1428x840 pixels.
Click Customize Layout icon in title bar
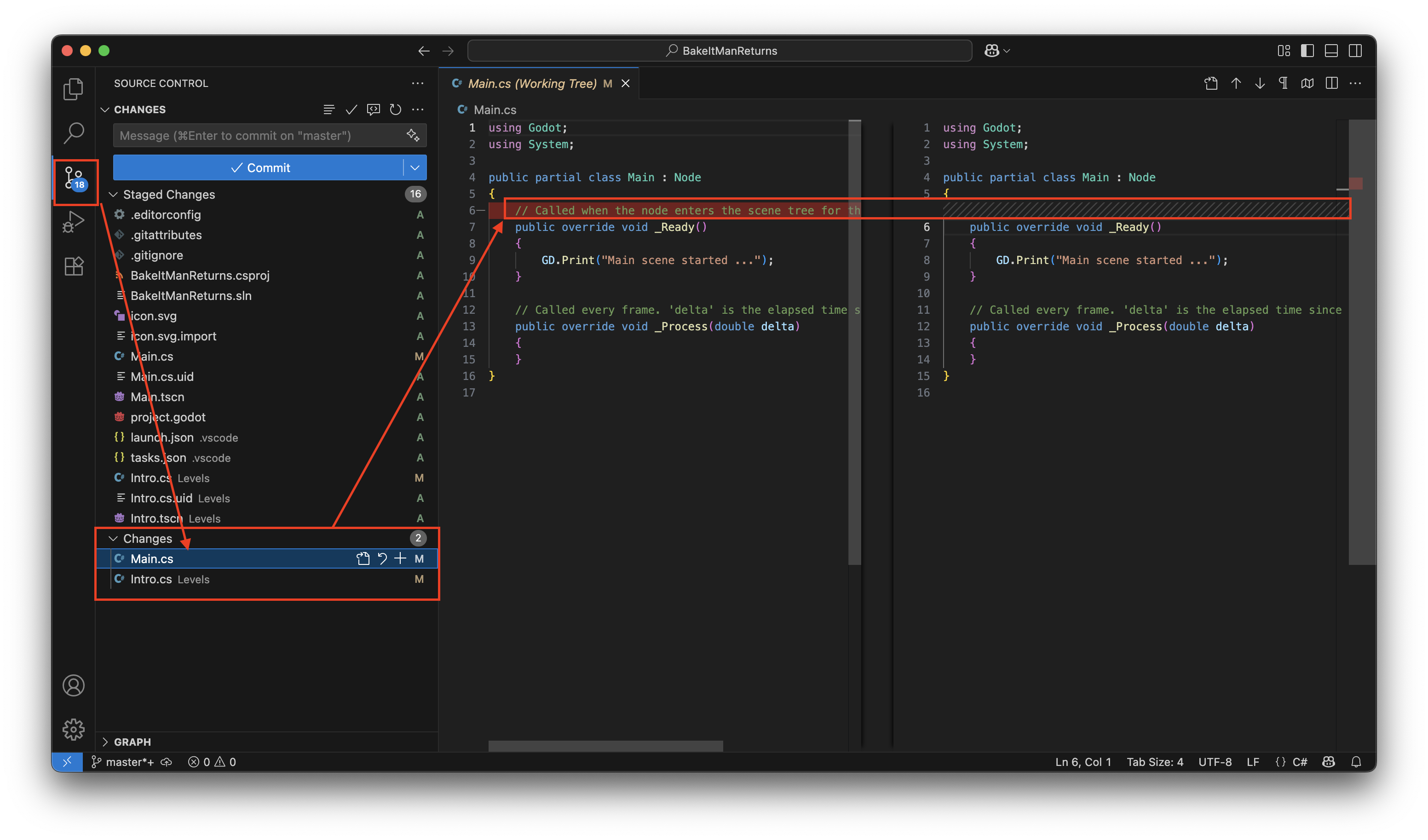pos(1284,51)
